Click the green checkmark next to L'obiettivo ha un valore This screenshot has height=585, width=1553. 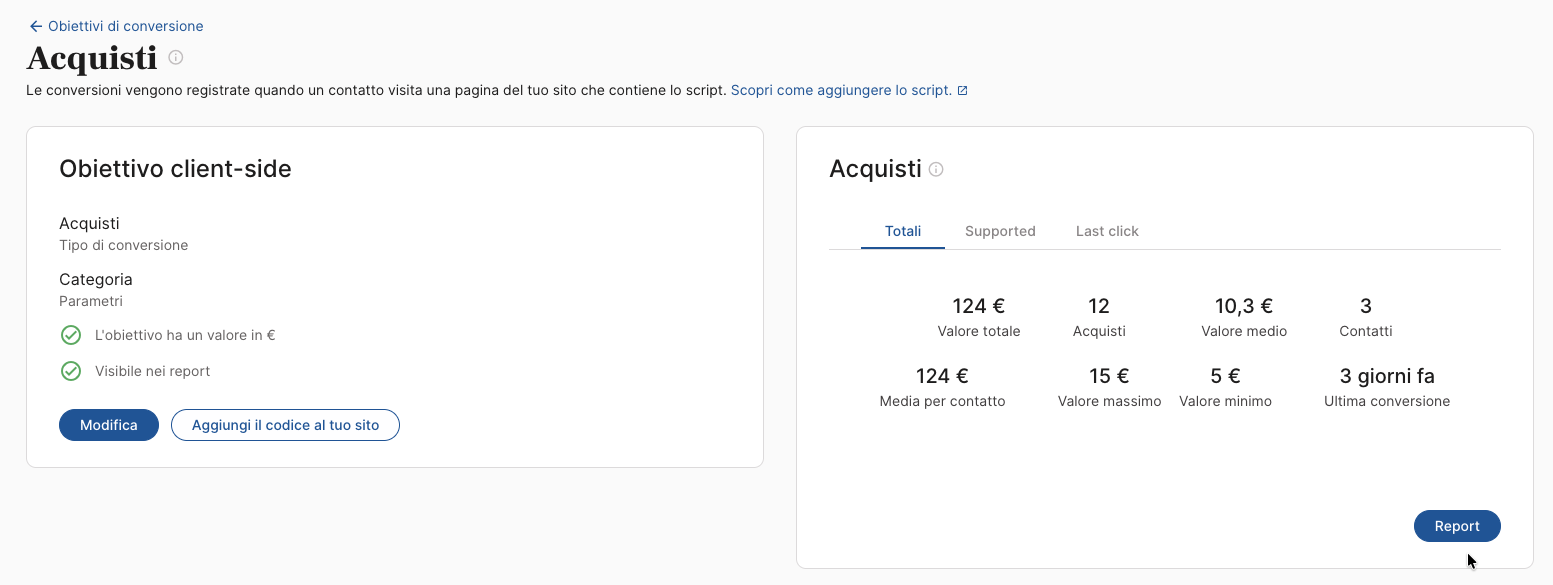click(x=71, y=335)
